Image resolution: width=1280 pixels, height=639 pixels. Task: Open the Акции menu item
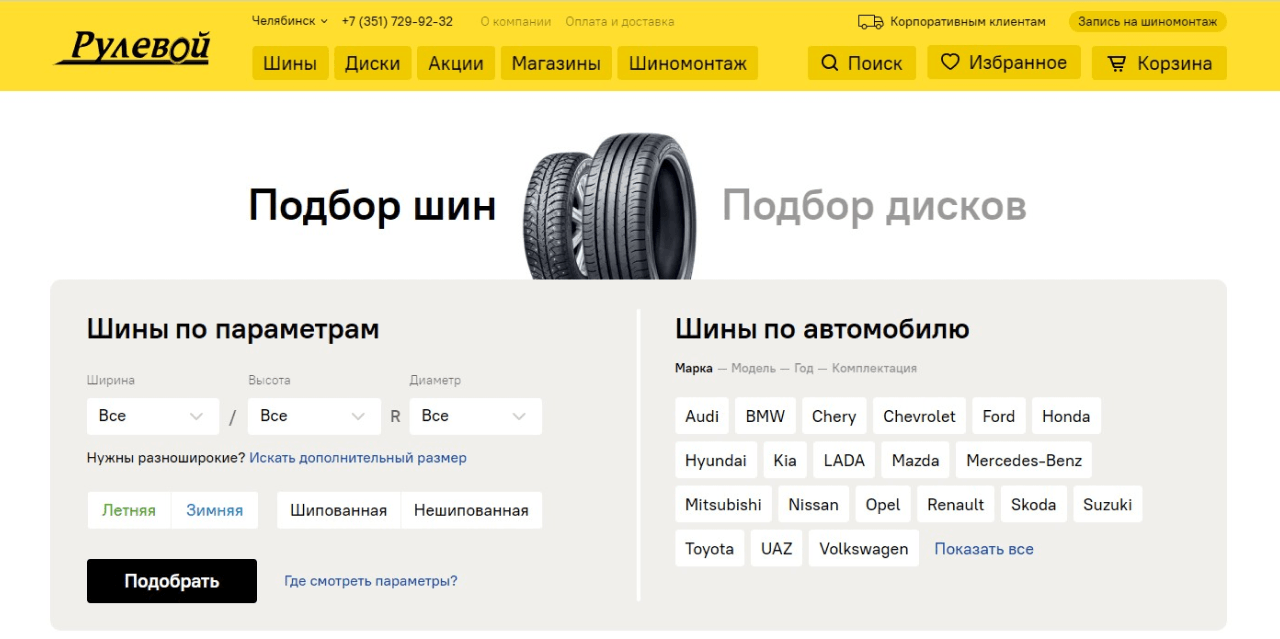[456, 62]
